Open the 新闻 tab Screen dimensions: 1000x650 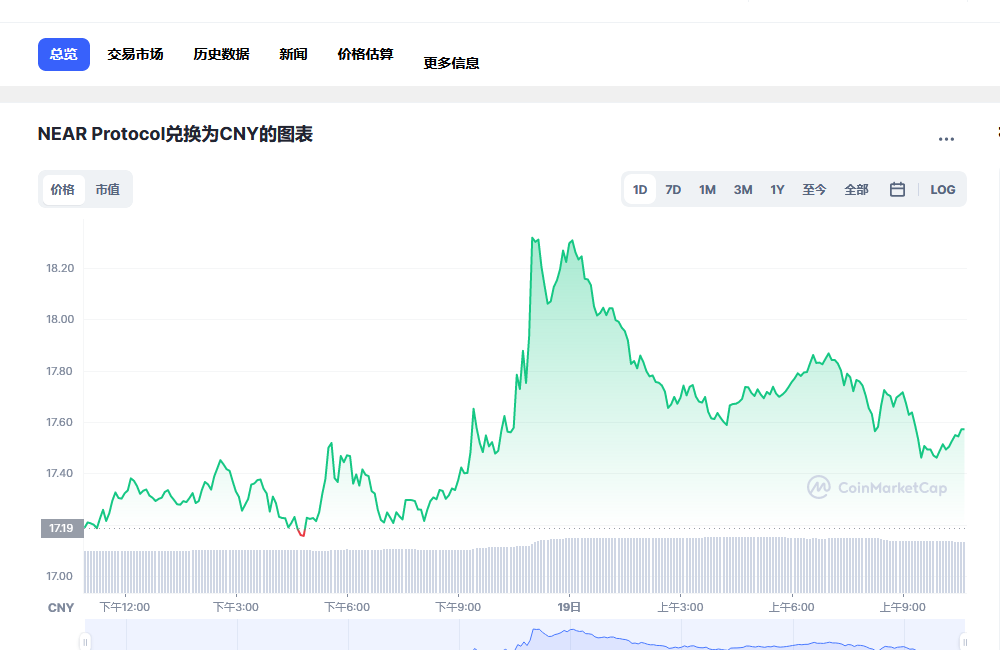[293, 54]
